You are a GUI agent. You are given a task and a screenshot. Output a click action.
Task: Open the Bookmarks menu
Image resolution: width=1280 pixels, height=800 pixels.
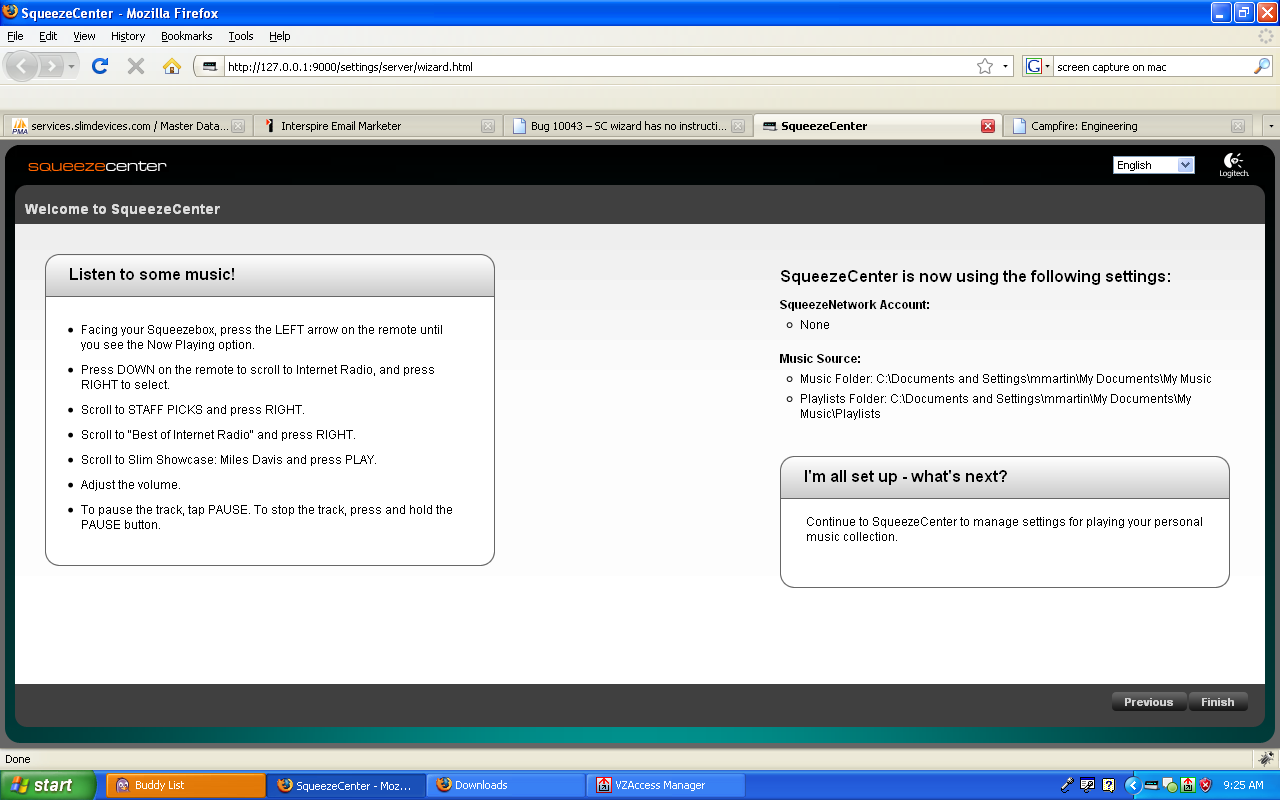coord(186,36)
